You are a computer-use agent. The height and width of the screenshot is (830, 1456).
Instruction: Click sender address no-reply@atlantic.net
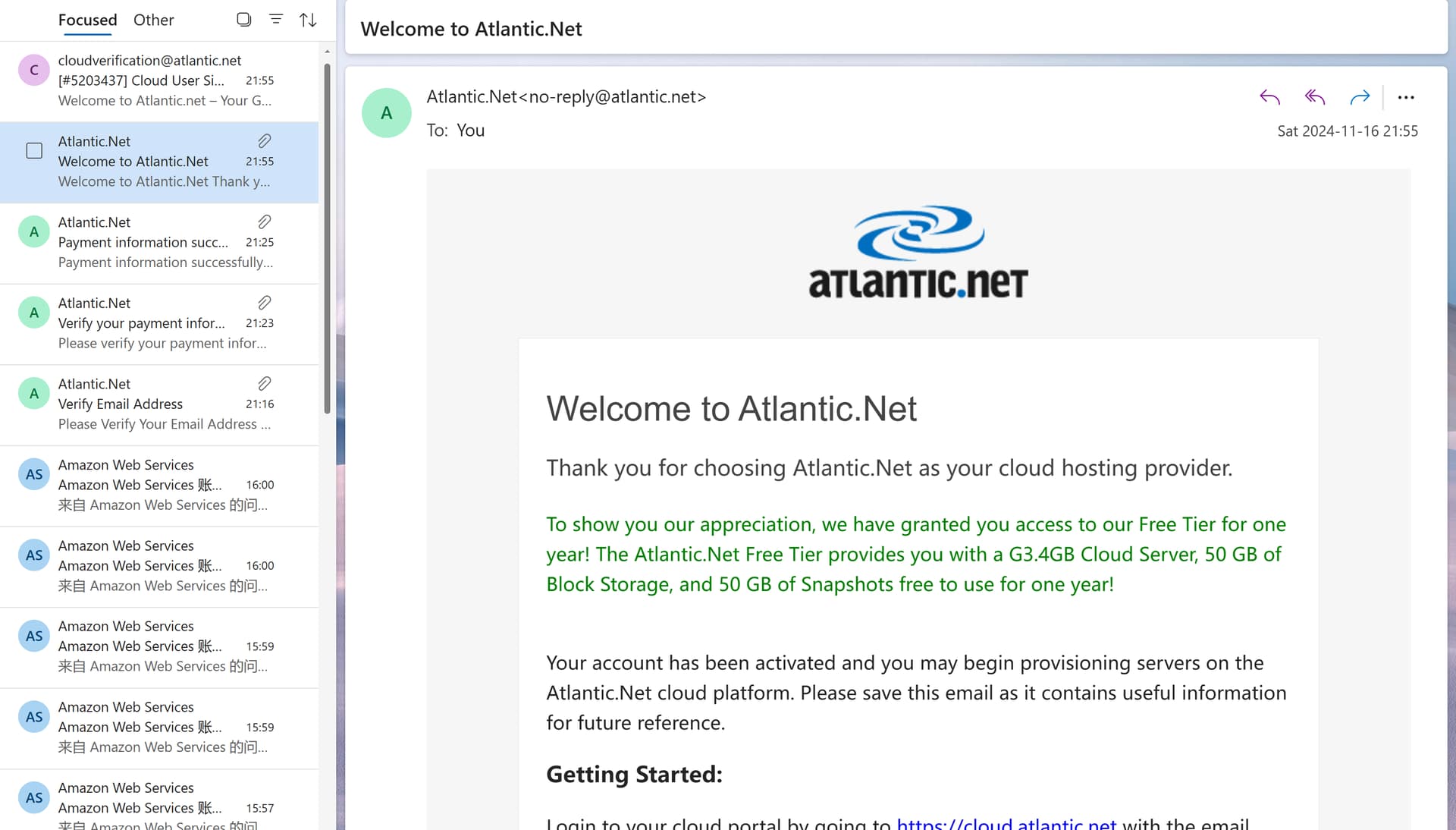pos(613,97)
